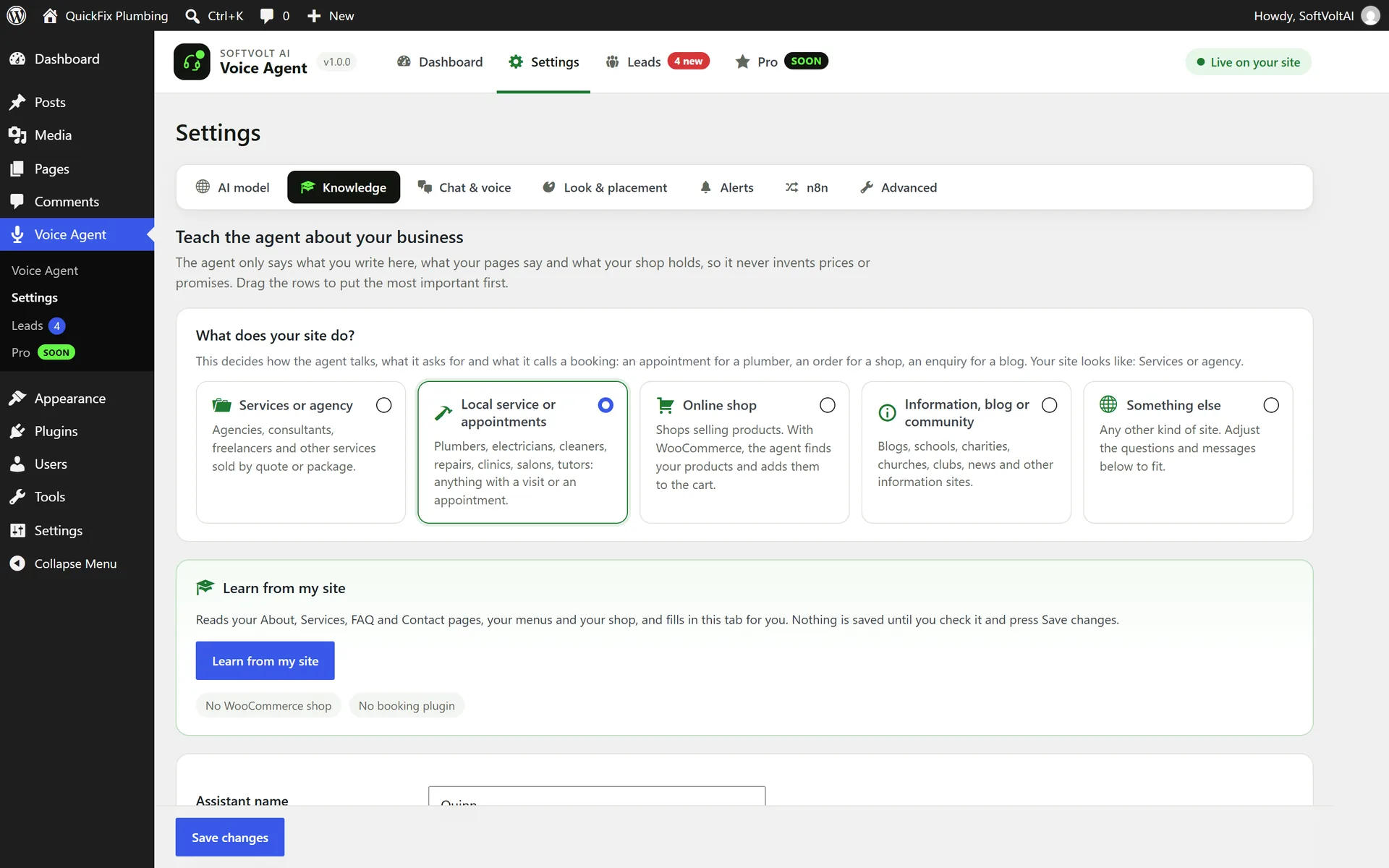The image size is (1389, 868).
Task: Click the Appearance paintbrush icon
Action: 17,399
